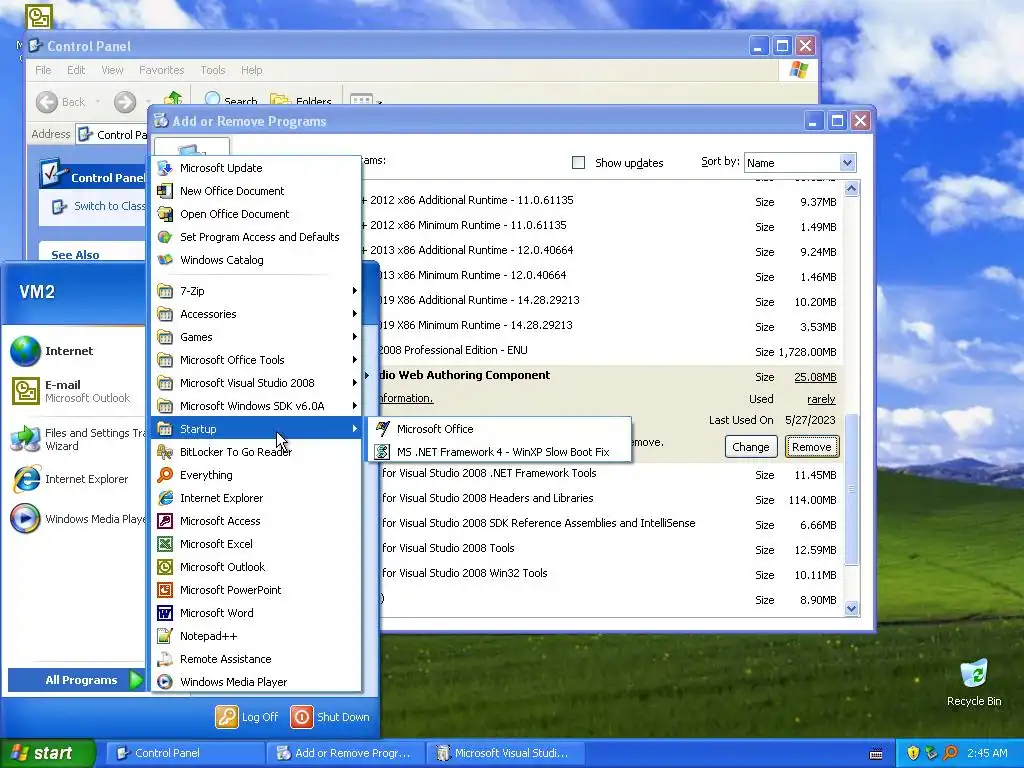Open Remote Assistance

(256, 659)
